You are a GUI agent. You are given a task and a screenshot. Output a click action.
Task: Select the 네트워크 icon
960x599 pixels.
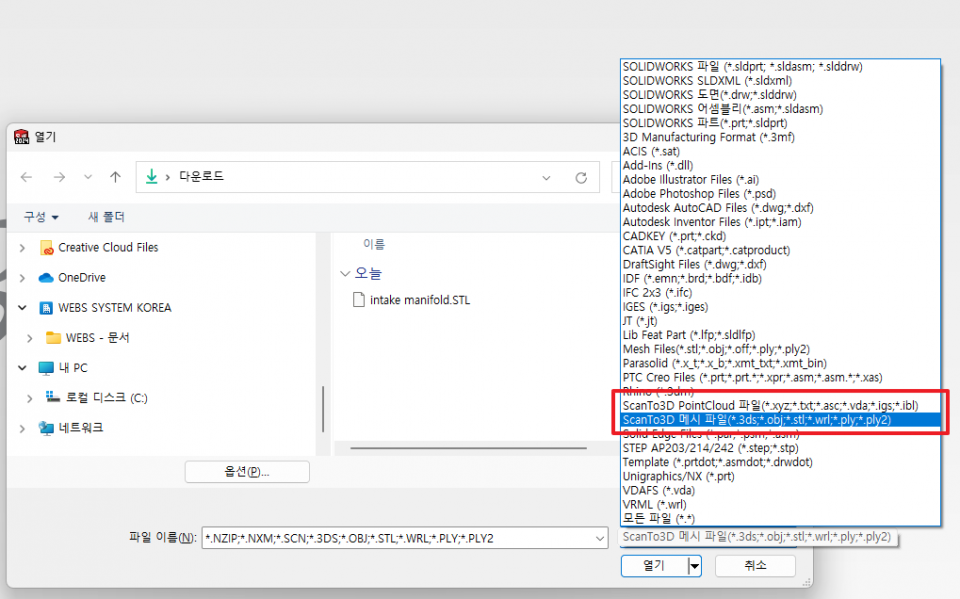coord(46,428)
